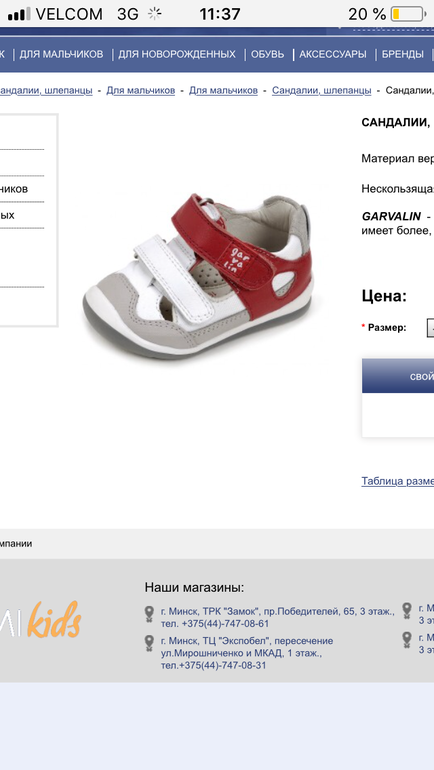Tap the upper-right store map pin icon
Viewport: 434px width, 770px height.
(407, 610)
